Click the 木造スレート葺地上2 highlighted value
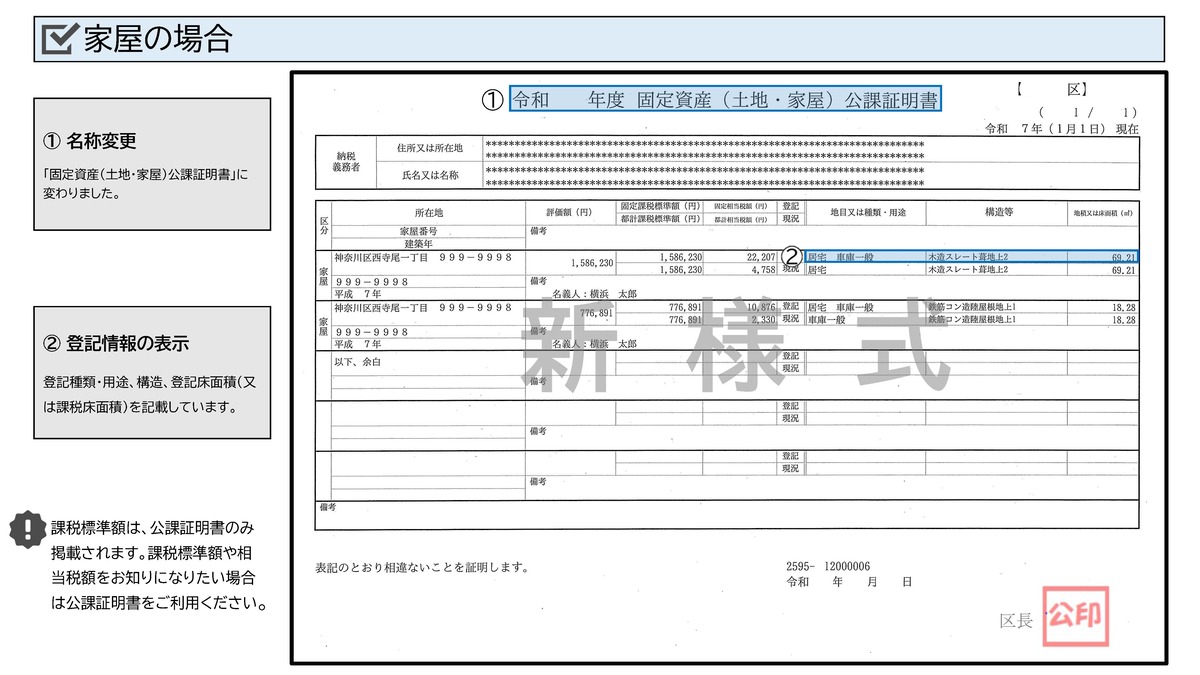 pos(965,256)
